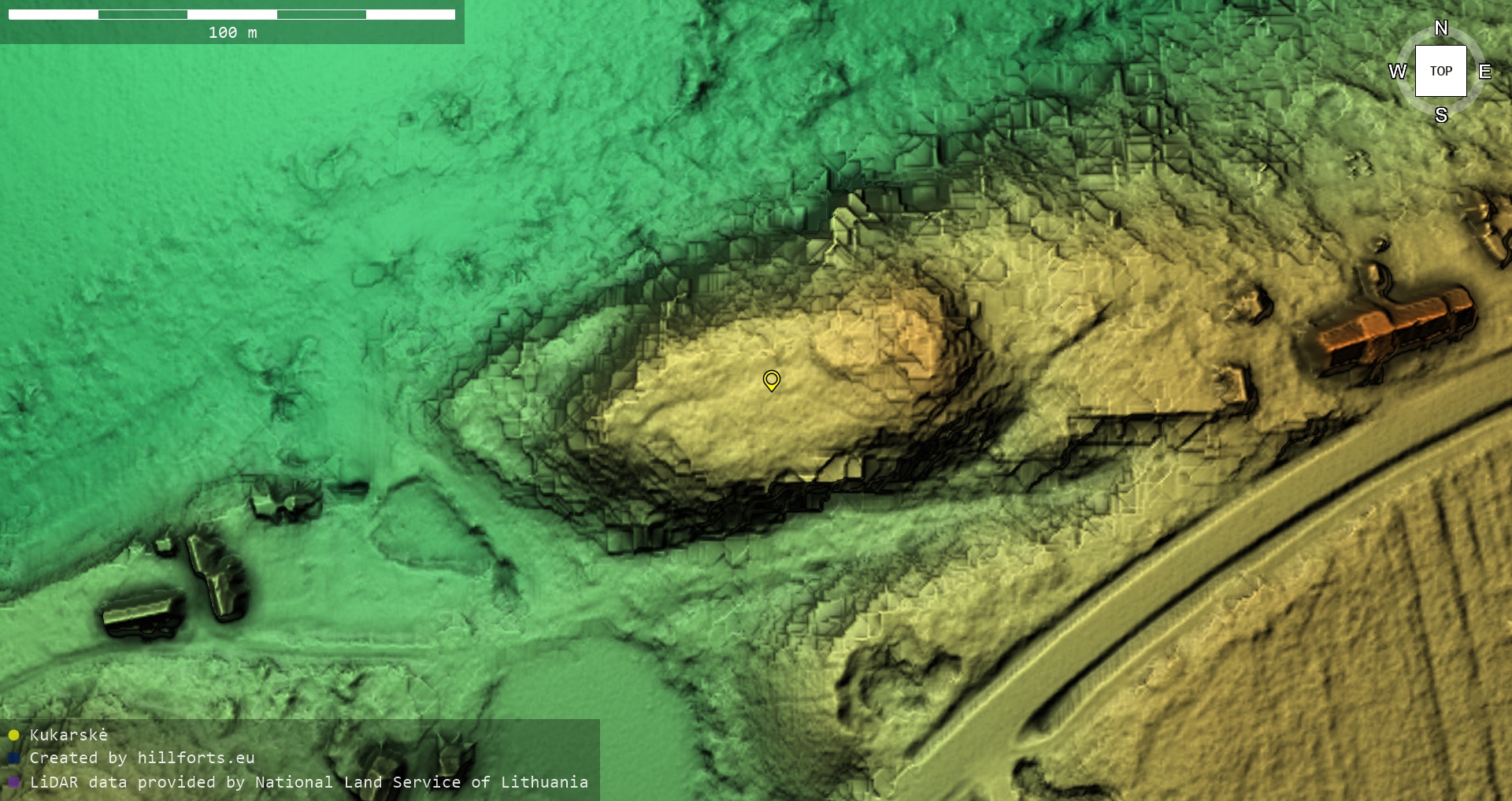Click the TOP face of the view cube
Image resolution: width=1512 pixels, height=801 pixels.
tap(1440, 71)
